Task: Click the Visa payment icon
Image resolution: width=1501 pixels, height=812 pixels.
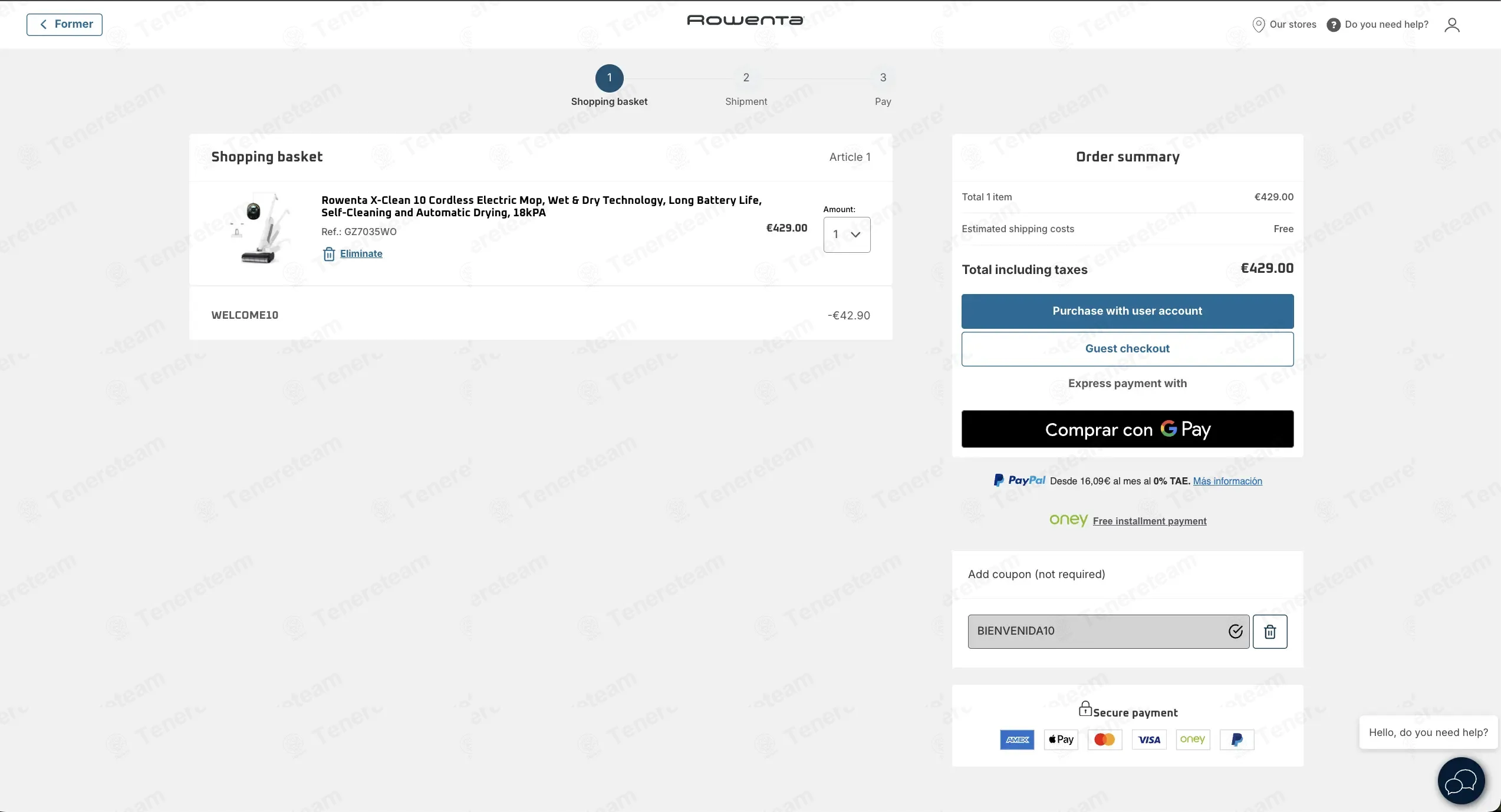Action: click(x=1148, y=740)
